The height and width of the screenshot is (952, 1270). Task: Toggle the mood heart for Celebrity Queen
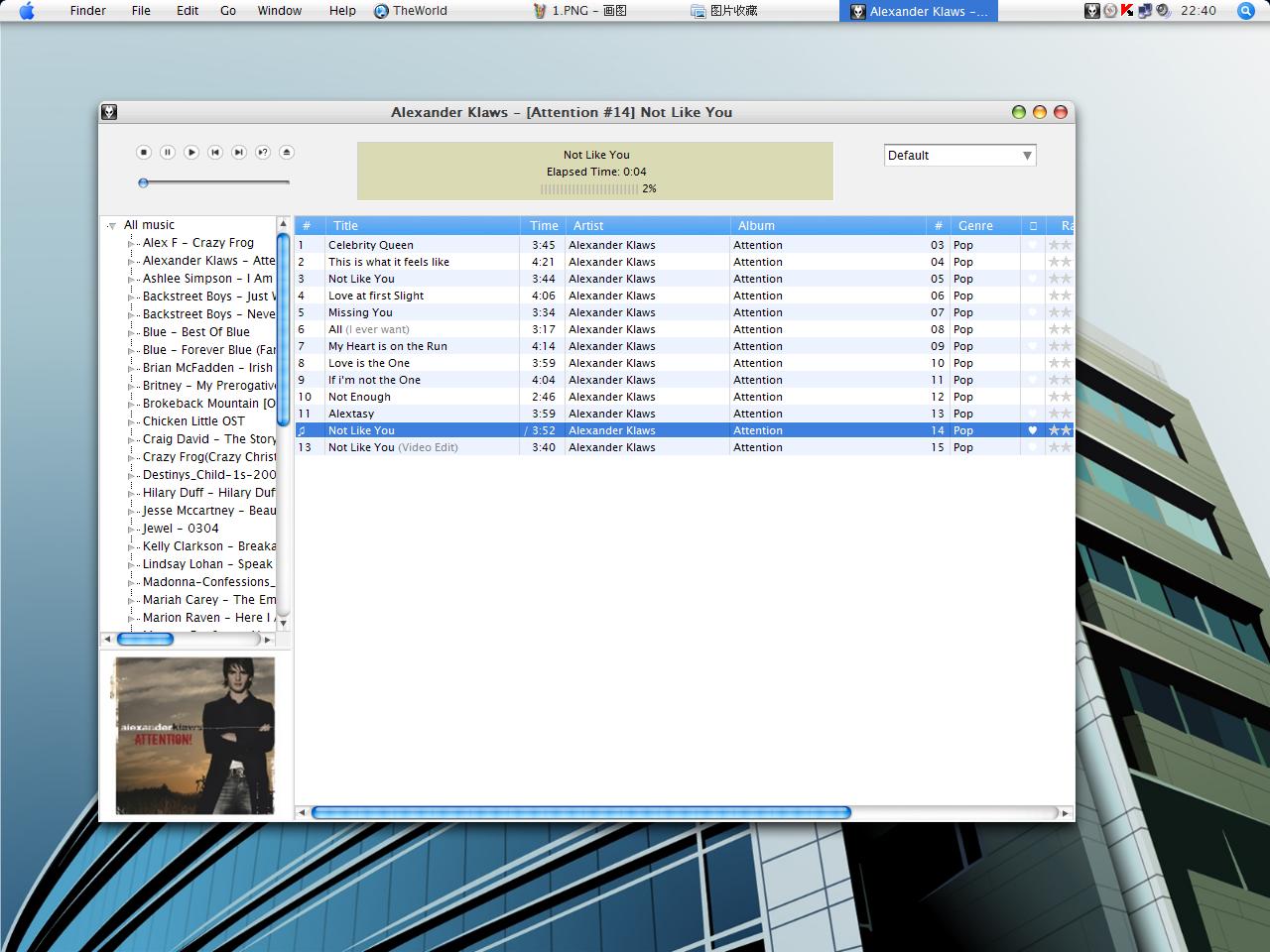point(1033,245)
